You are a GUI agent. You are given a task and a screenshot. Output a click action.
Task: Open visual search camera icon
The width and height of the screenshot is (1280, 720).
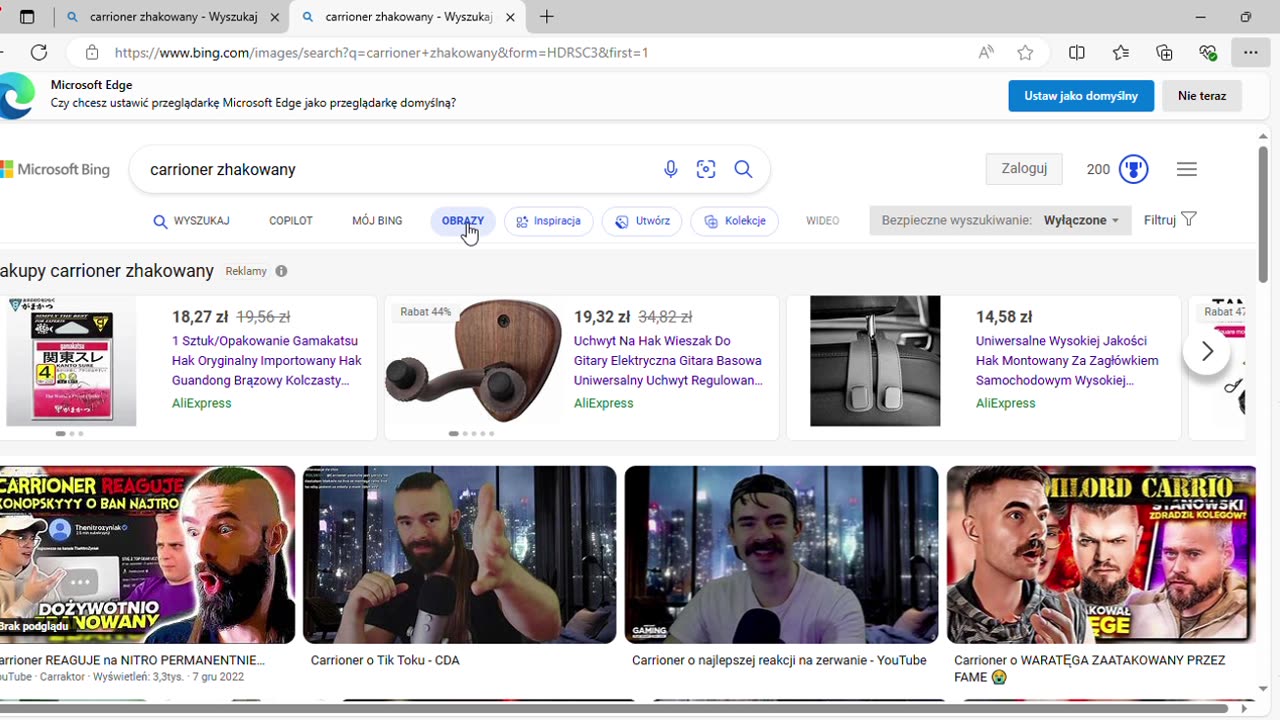[706, 170]
